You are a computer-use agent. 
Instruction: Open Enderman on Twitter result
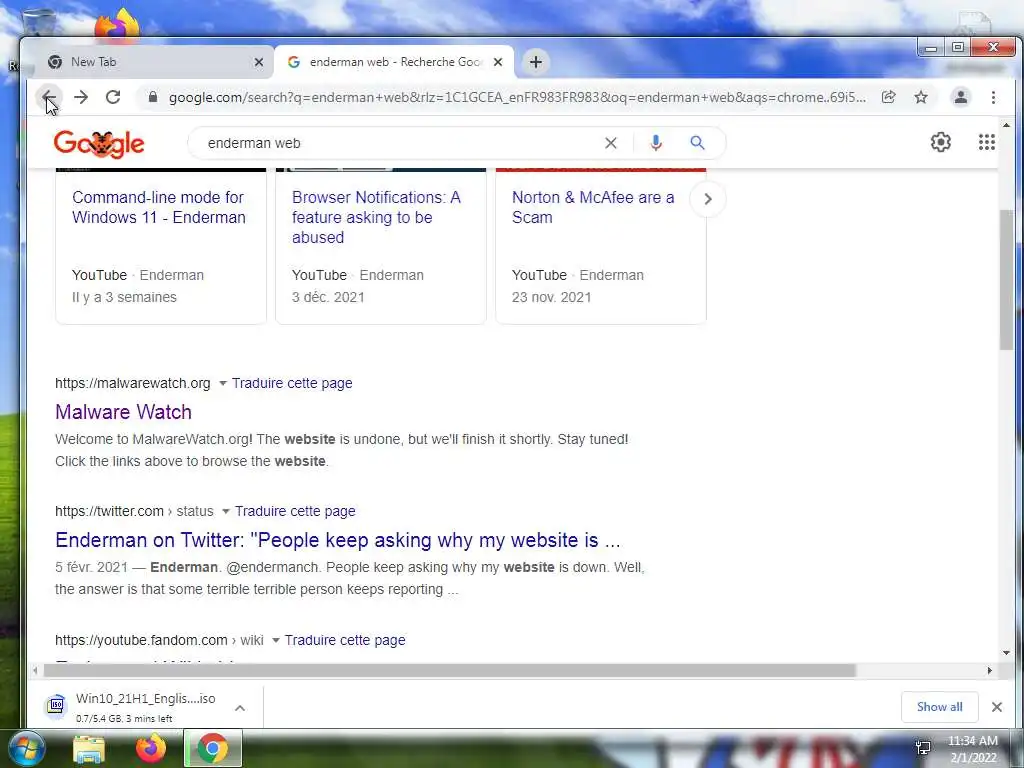[x=338, y=540]
